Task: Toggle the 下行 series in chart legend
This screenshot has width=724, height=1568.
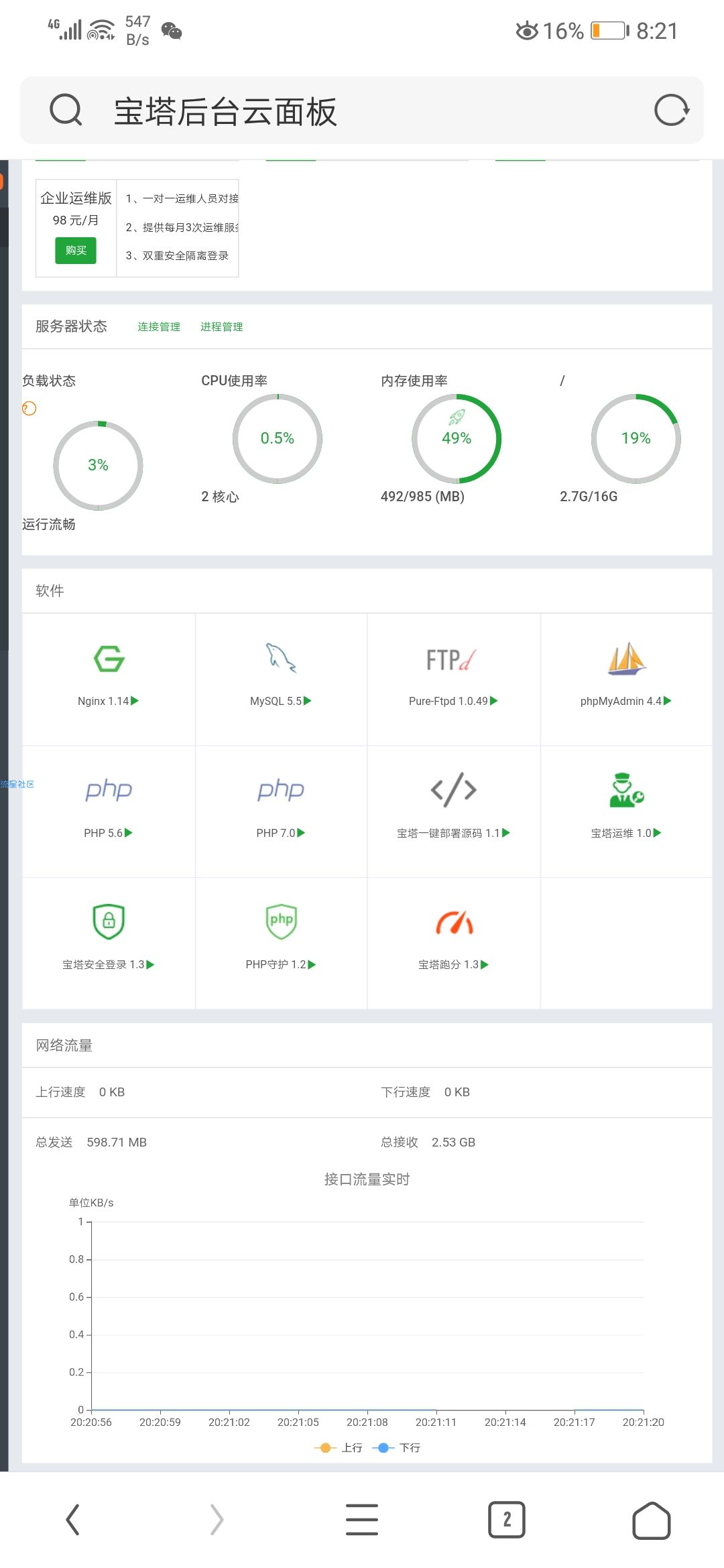Action: click(396, 1447)
